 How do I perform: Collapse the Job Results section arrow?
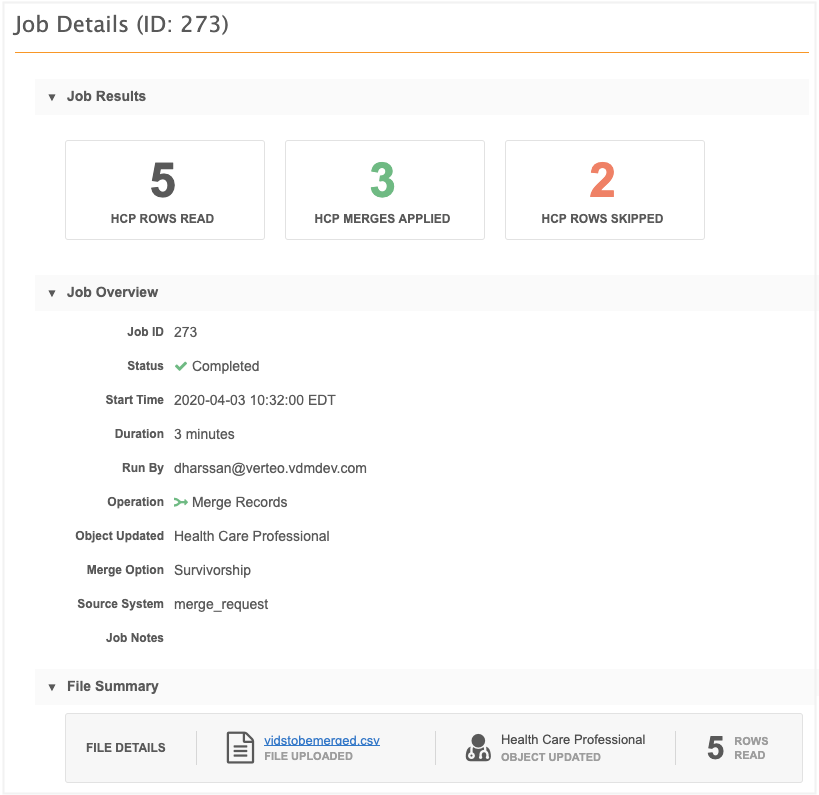52,97
